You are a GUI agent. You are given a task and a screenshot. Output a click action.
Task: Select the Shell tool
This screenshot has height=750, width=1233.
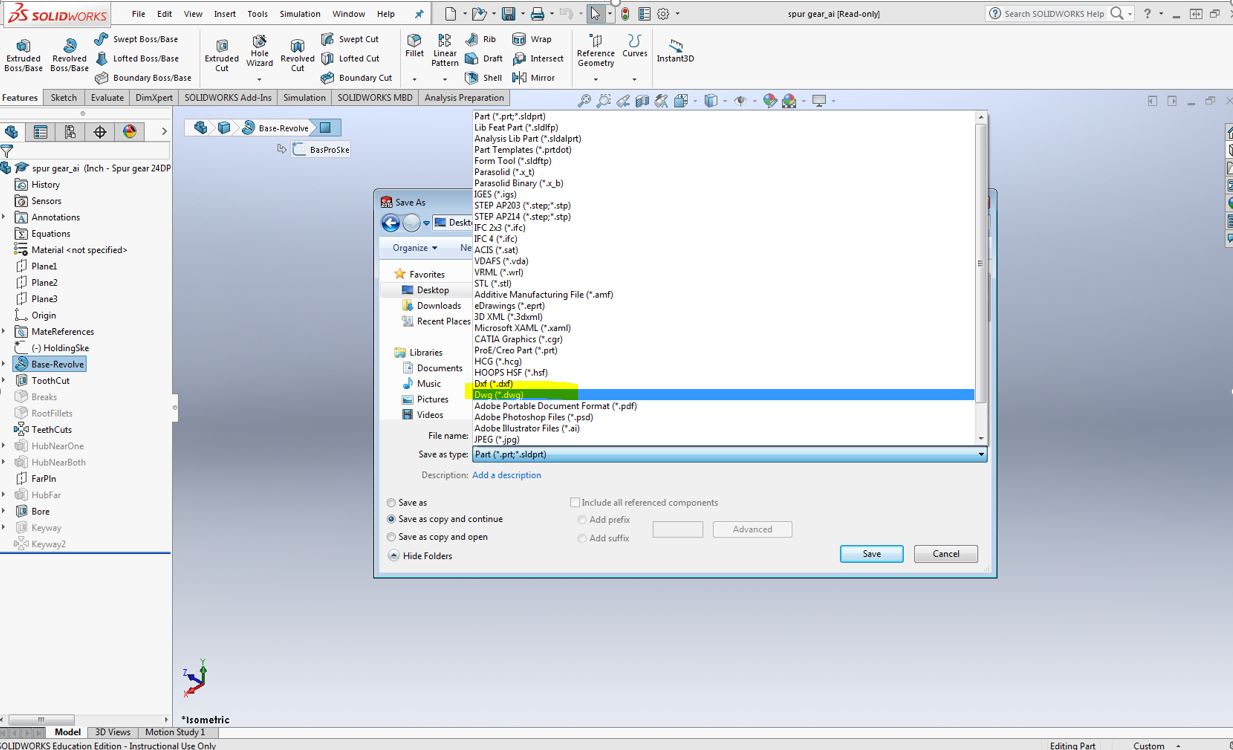[484, 77]
